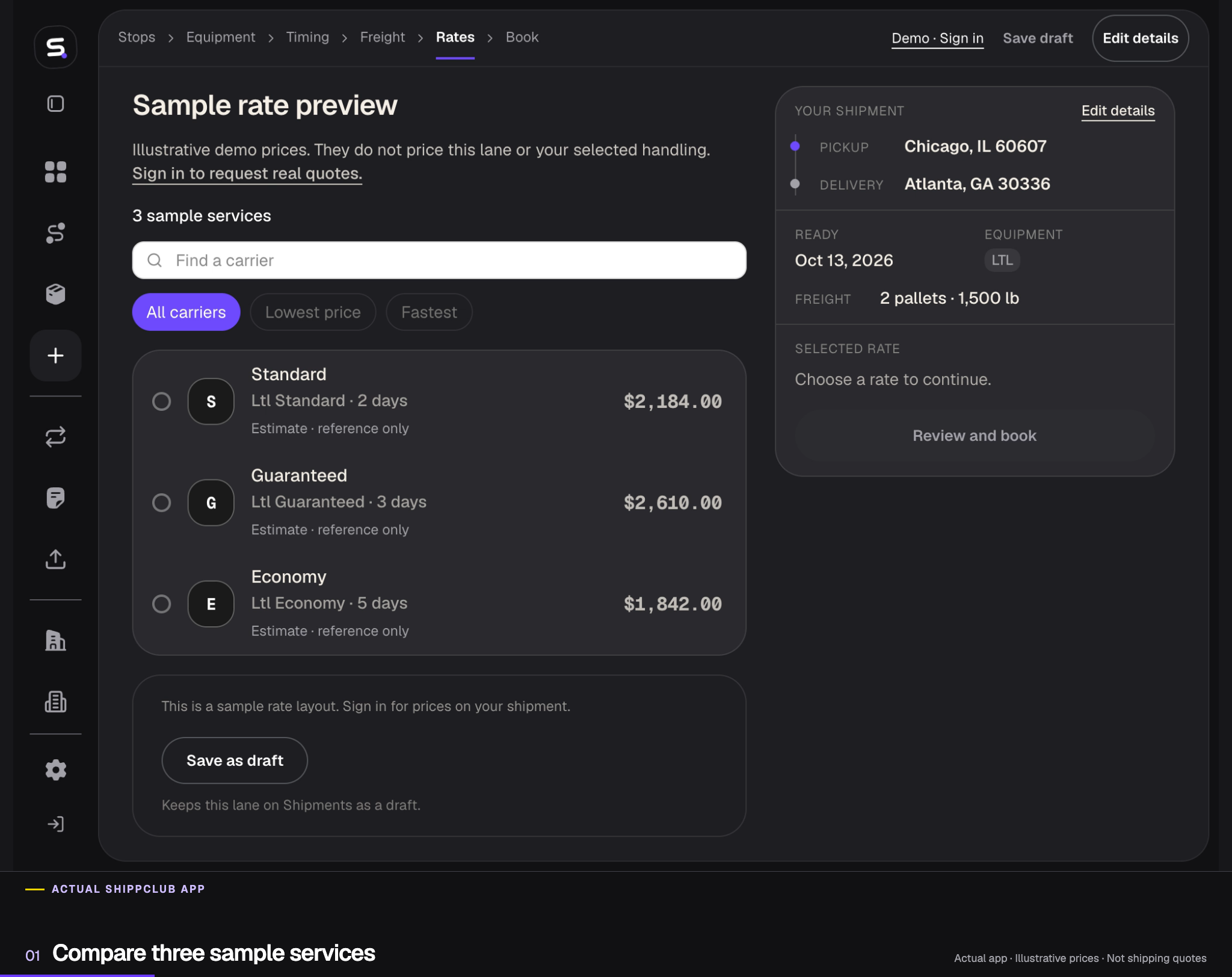Focus the Find a carrier search field
This screenshot has width=1232, height=977.
pos(439,260)
